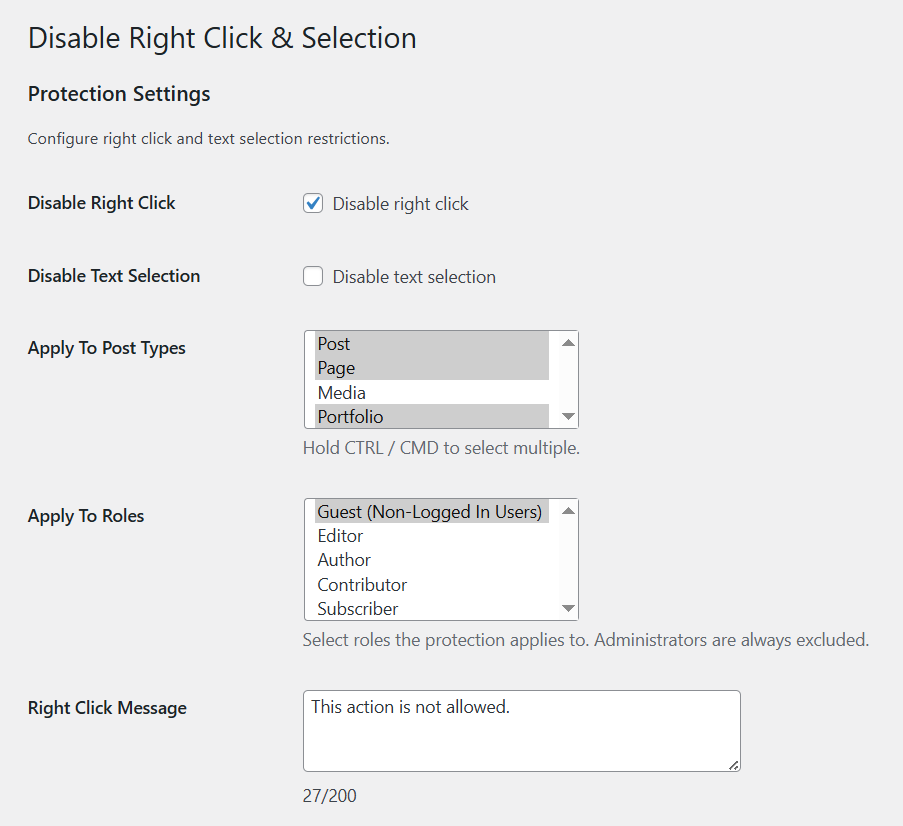Image resolution: width=903 pixels, height=826 pixels.
Task: Click up arrow of roles list scrollbar
Action: click(x=568, y=511)
